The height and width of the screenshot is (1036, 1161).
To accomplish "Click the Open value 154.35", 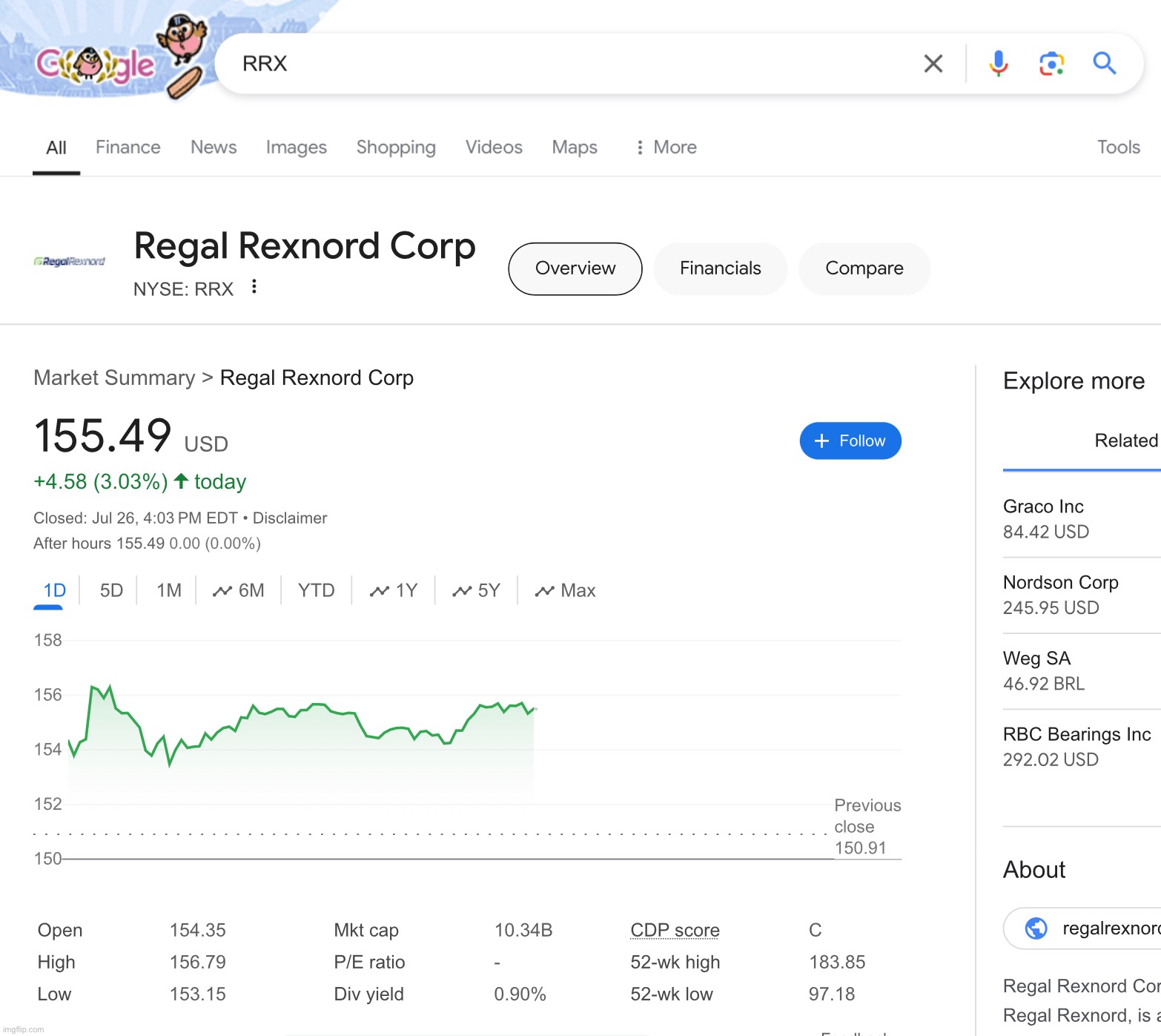I will point(197,931).
